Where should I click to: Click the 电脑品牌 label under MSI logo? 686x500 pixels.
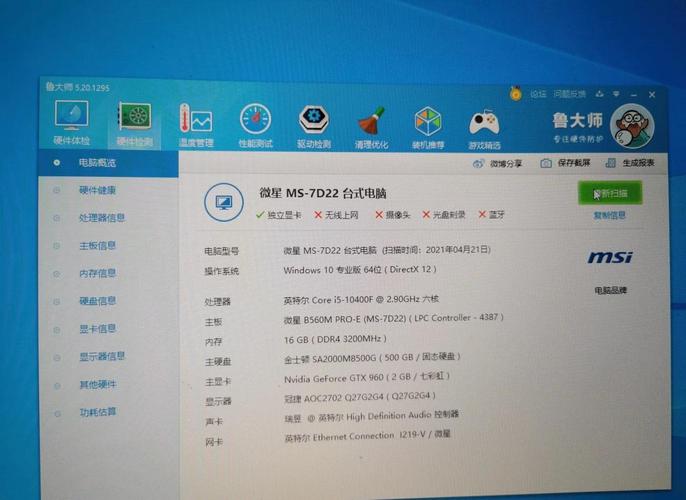pos(611,290)
